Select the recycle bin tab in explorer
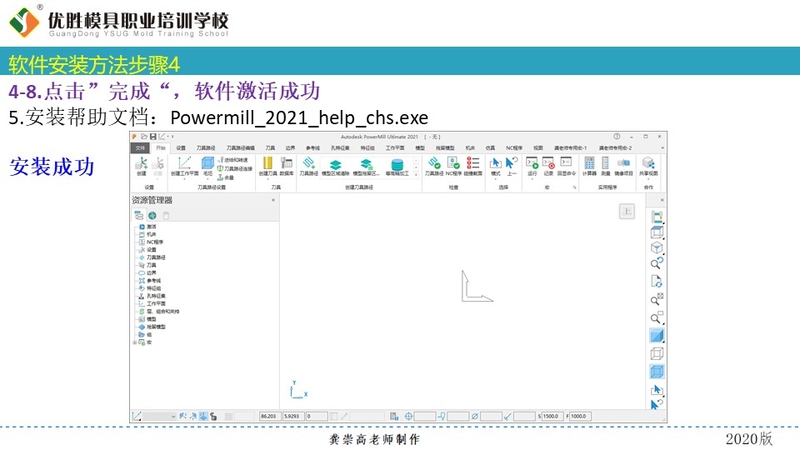This screenshot has height=450, width=800. click(x=166, y=215)
